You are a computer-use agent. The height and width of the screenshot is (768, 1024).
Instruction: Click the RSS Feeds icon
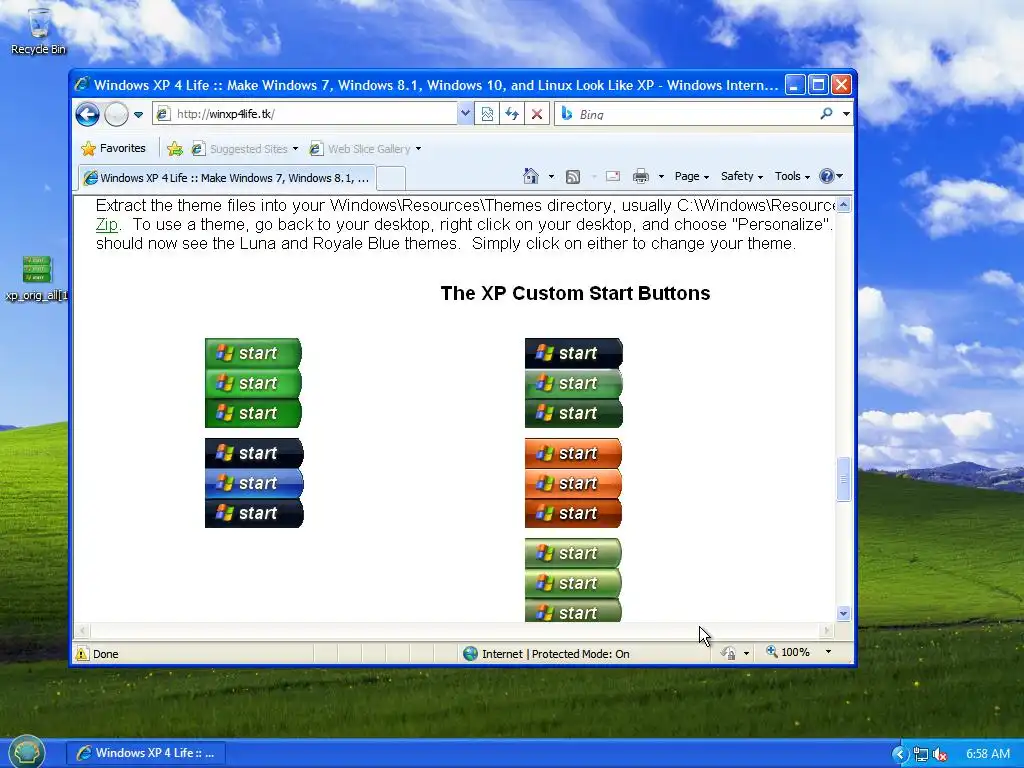(573, 176)
